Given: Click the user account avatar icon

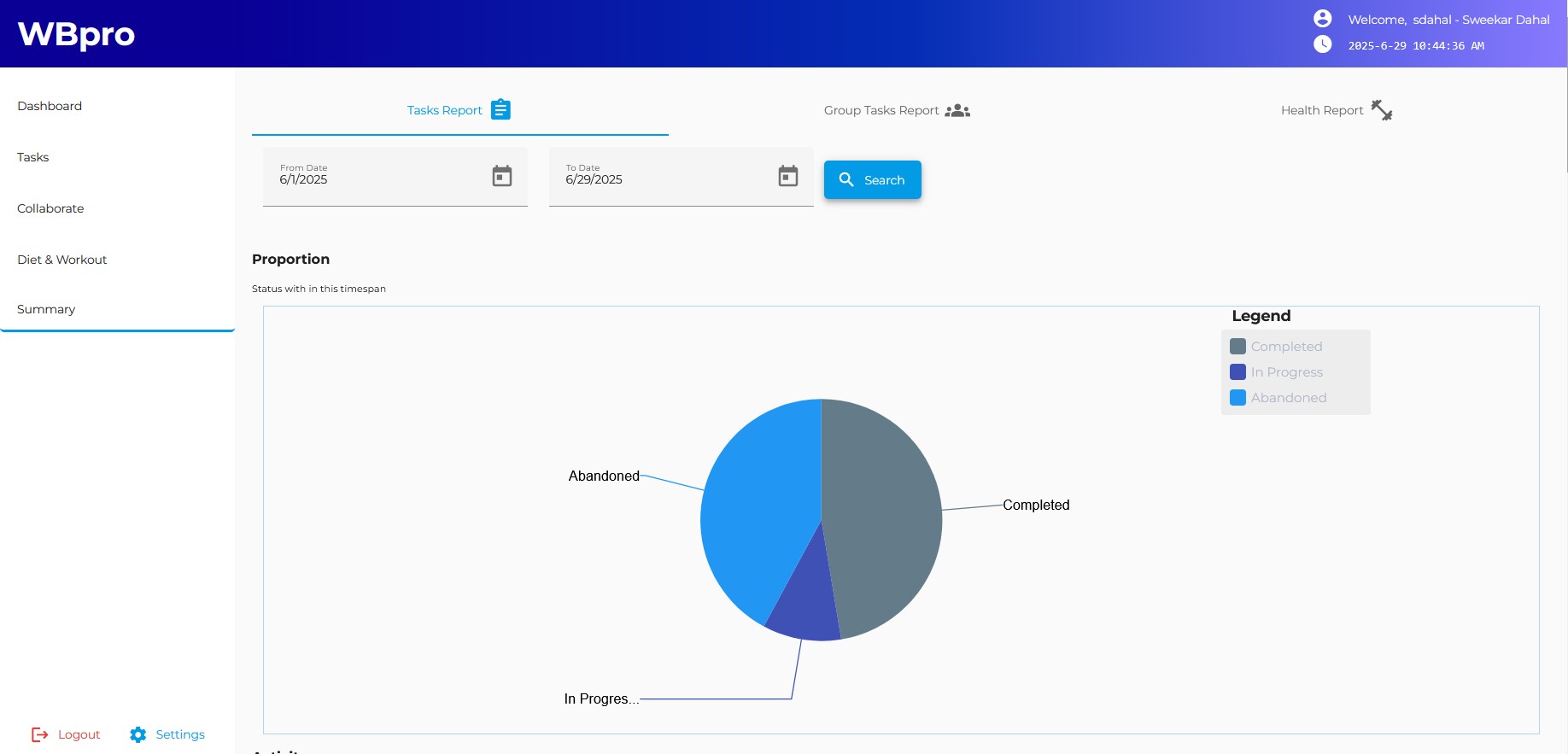Looking at the screenshot, I should pos(1322,19).
